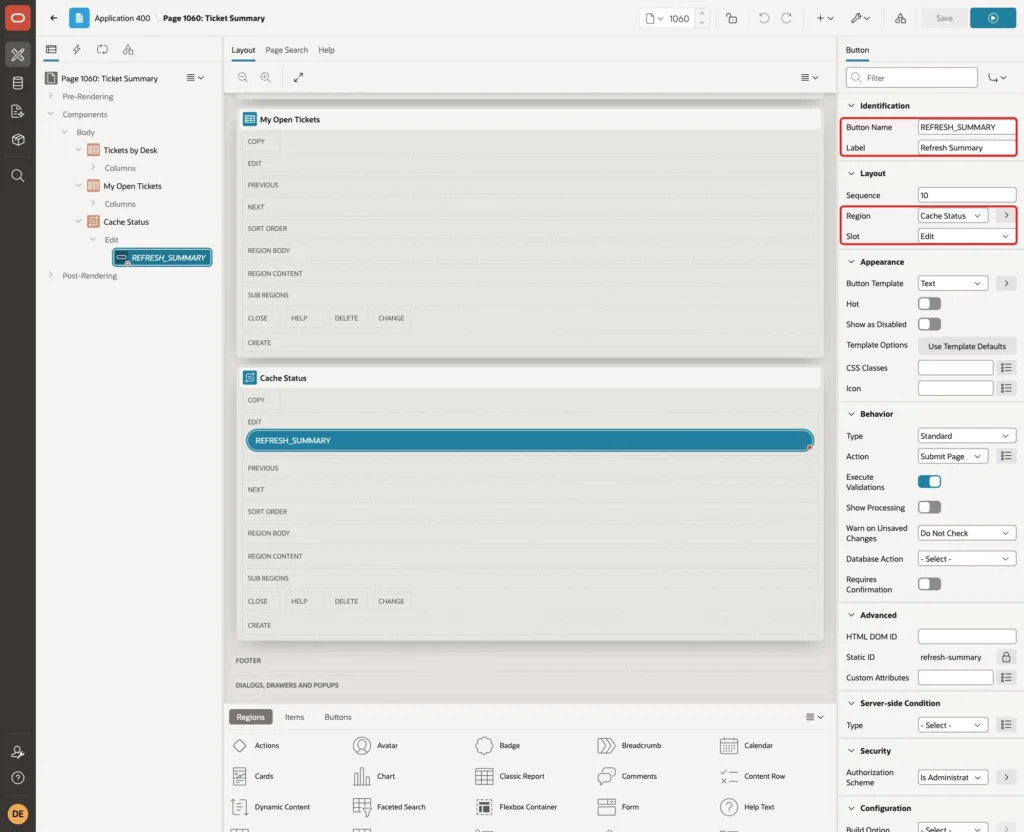This screenshot has width=1024, height=832.
Task: Expand the Post-Rendering tree node
Action: (51, 275)
